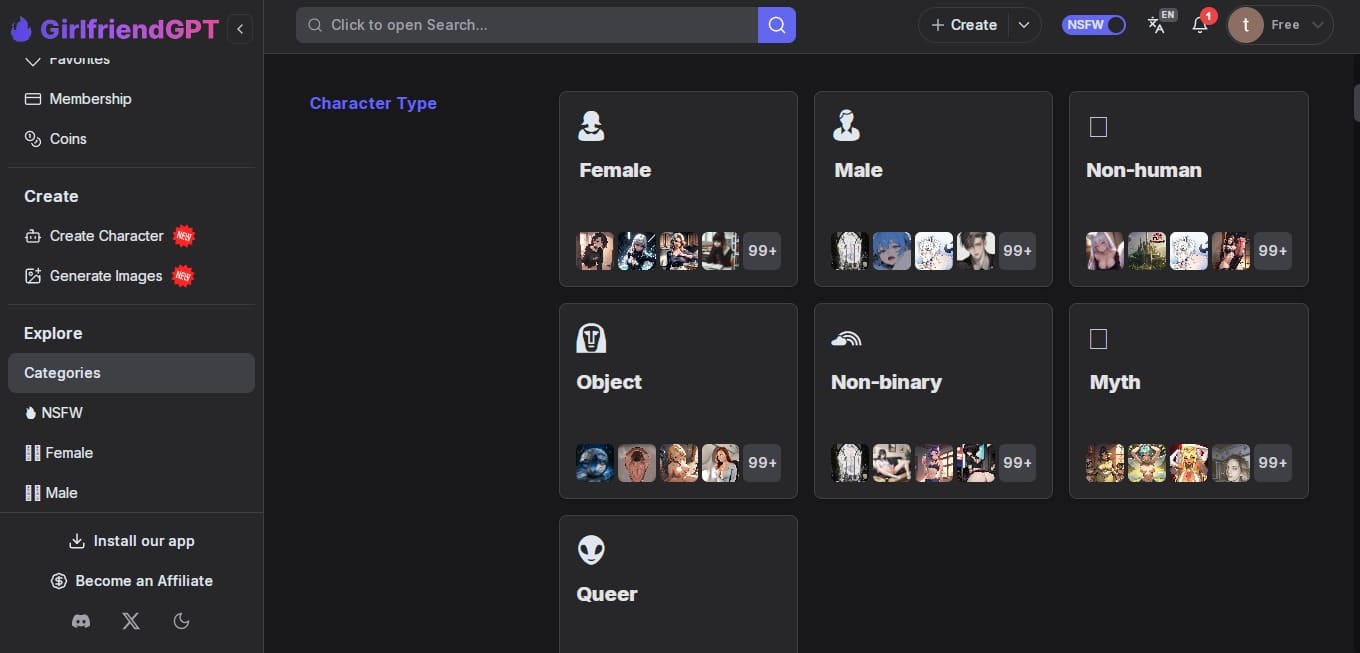Open the Myth character type card

click(1188, 401)
